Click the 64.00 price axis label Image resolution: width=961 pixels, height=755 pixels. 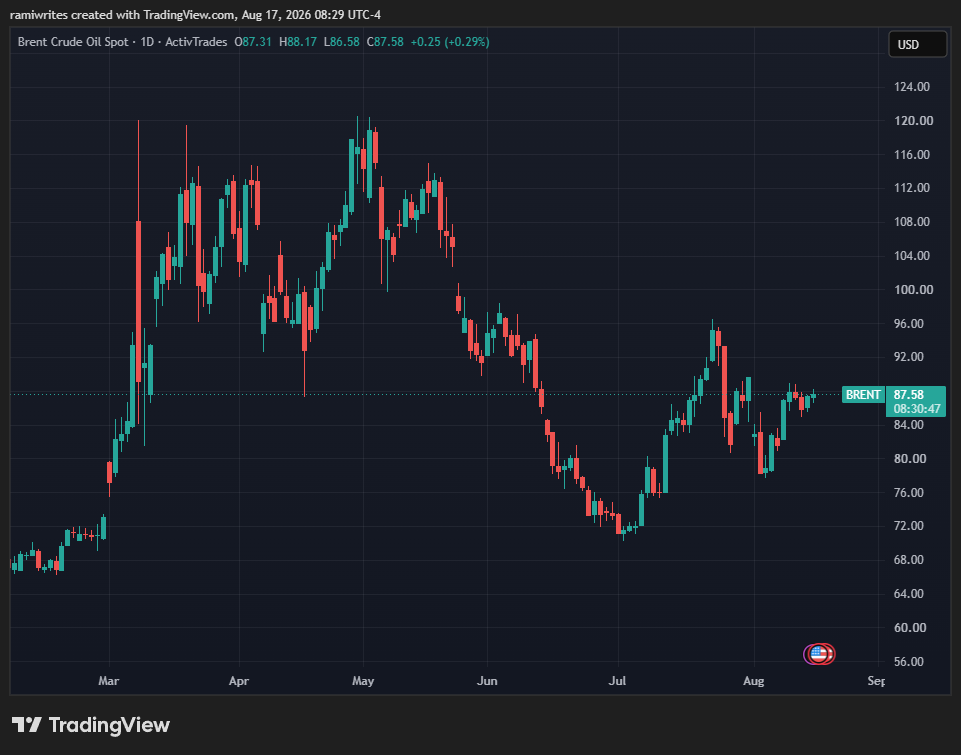[x=909, y=594]
